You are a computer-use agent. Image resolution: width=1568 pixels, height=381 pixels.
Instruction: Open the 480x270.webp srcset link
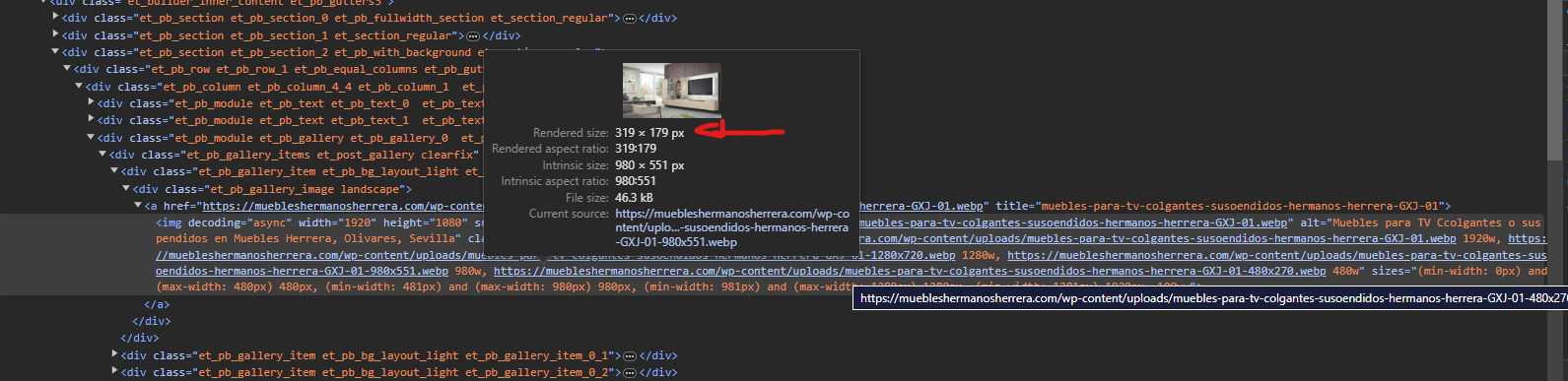[x=910, y=271]
